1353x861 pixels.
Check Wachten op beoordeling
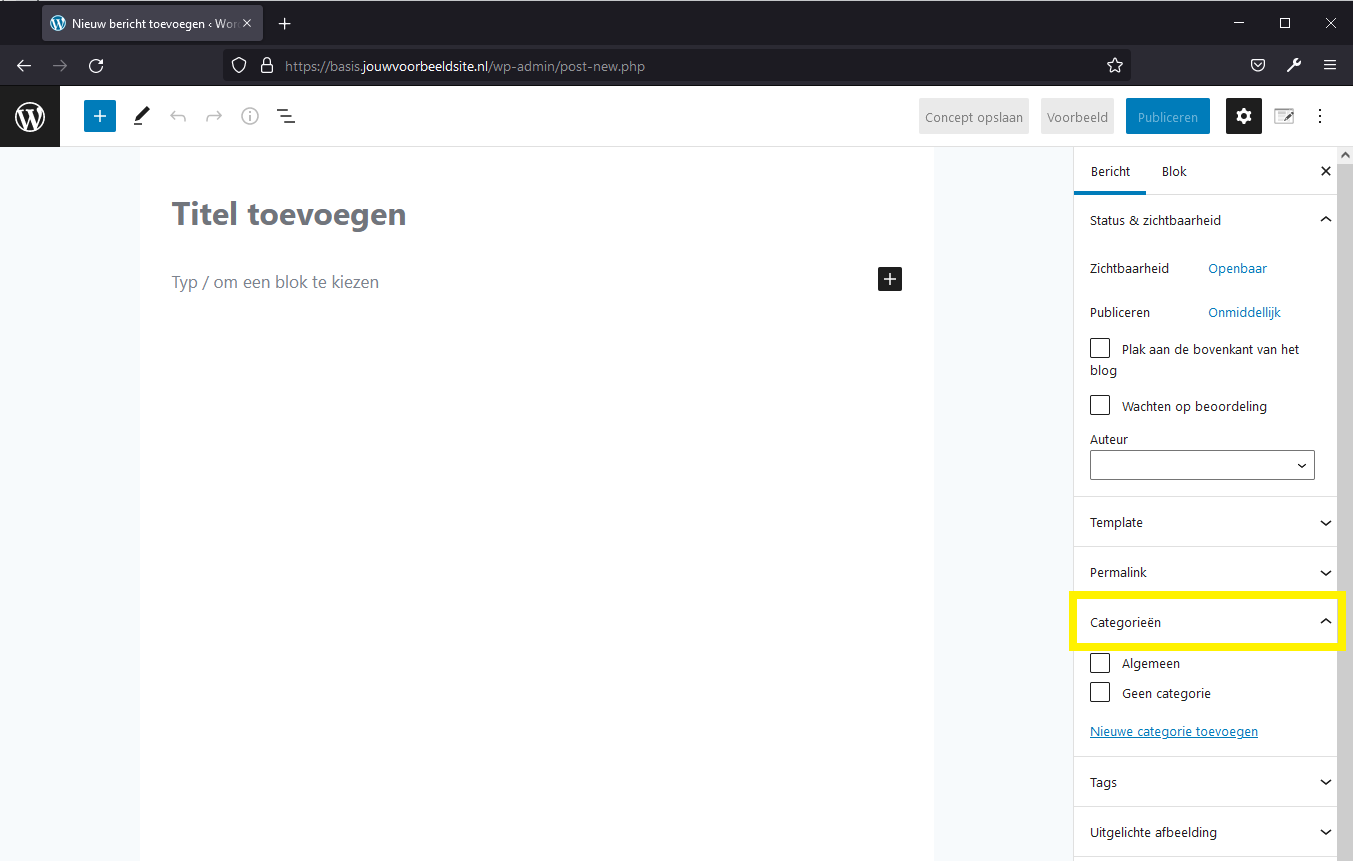point(1099,405)
